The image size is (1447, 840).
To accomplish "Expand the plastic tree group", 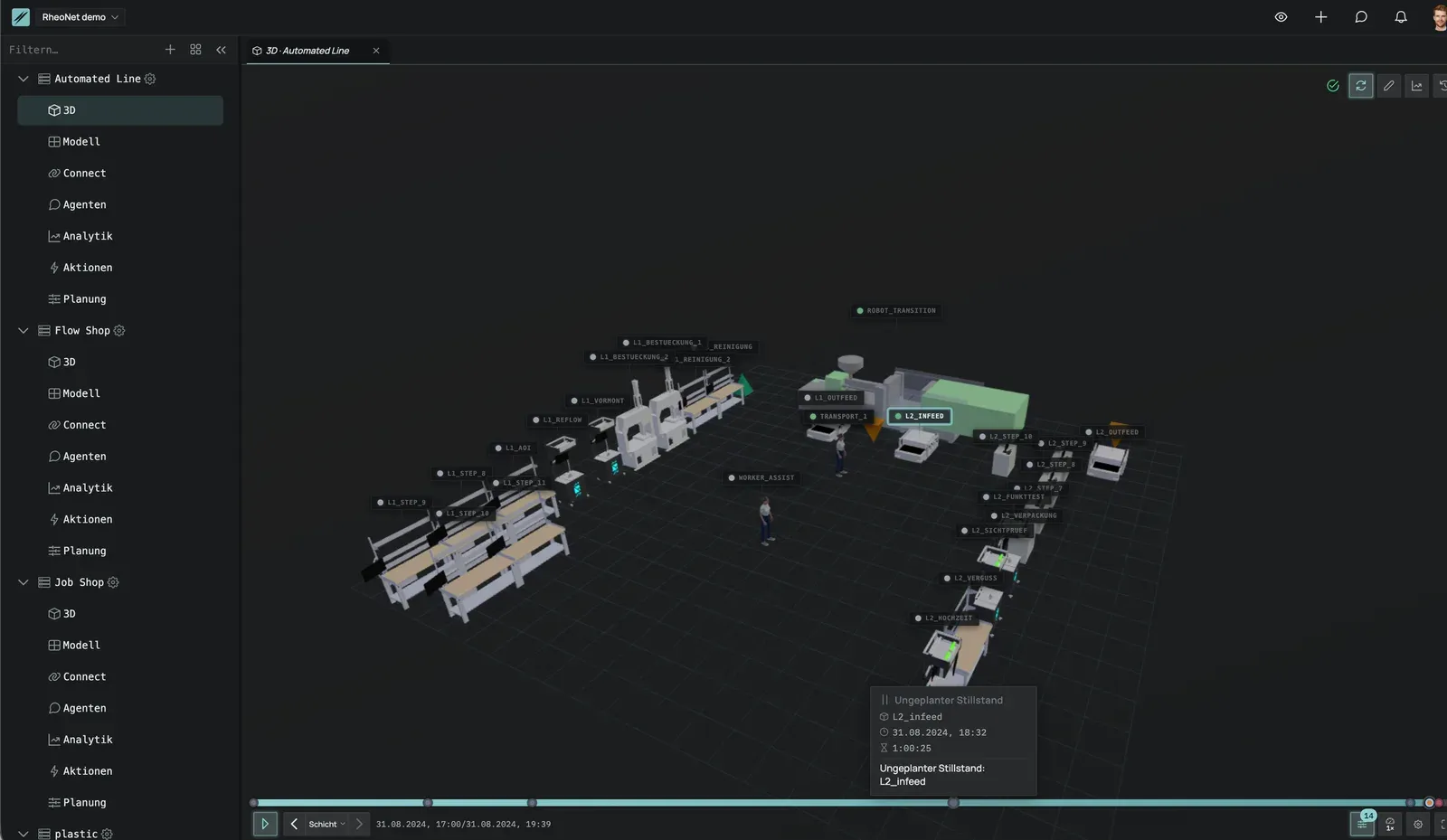I will pyautogui.click(x=24, y=834).
